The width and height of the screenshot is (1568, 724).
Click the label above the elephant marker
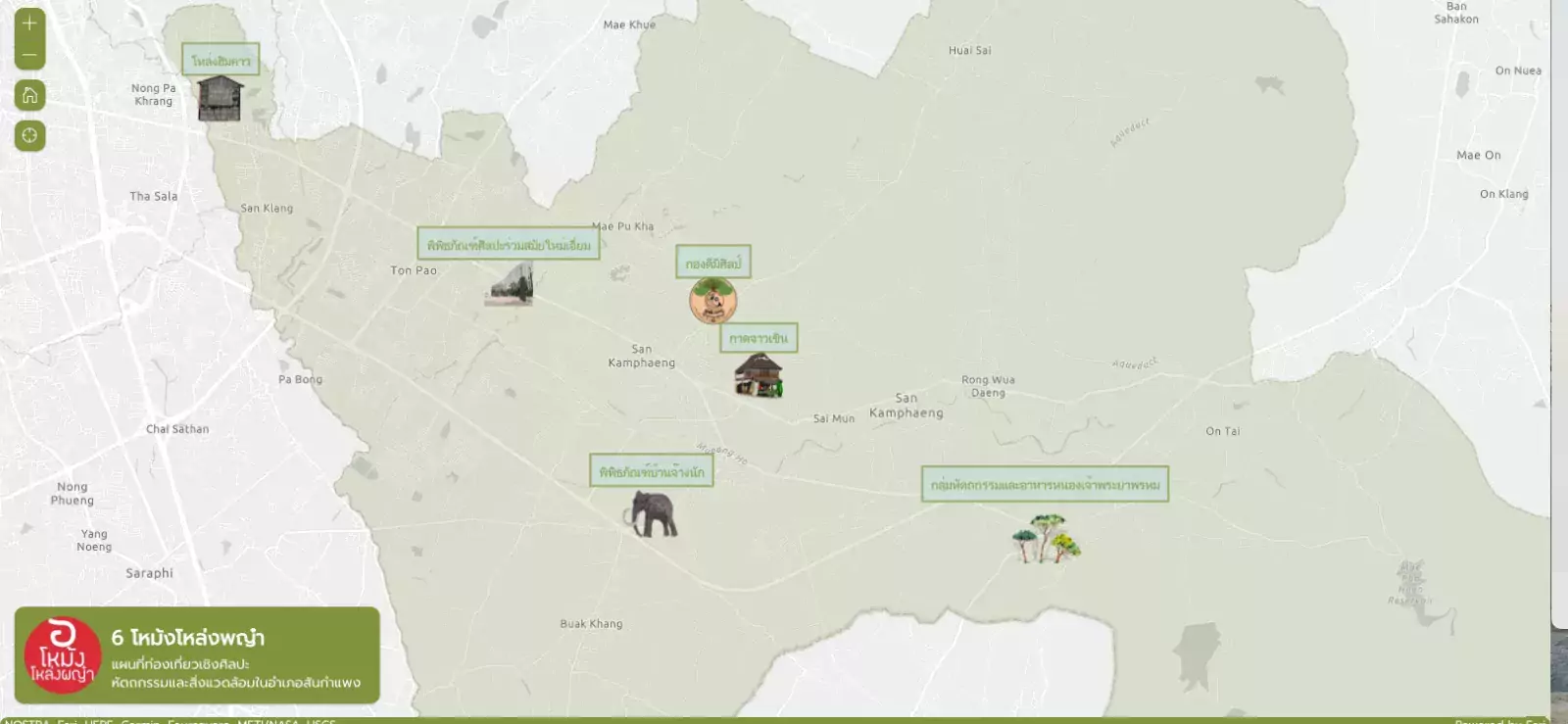651,471
